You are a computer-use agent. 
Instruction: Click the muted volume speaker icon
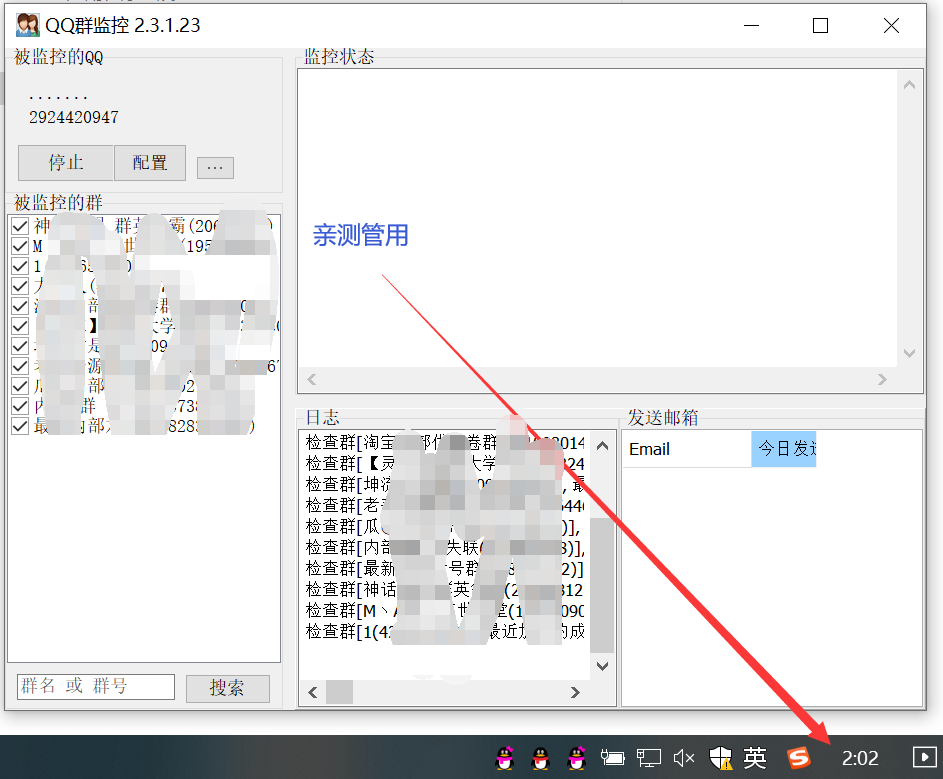pyautogui.click(x=684, y=759)
